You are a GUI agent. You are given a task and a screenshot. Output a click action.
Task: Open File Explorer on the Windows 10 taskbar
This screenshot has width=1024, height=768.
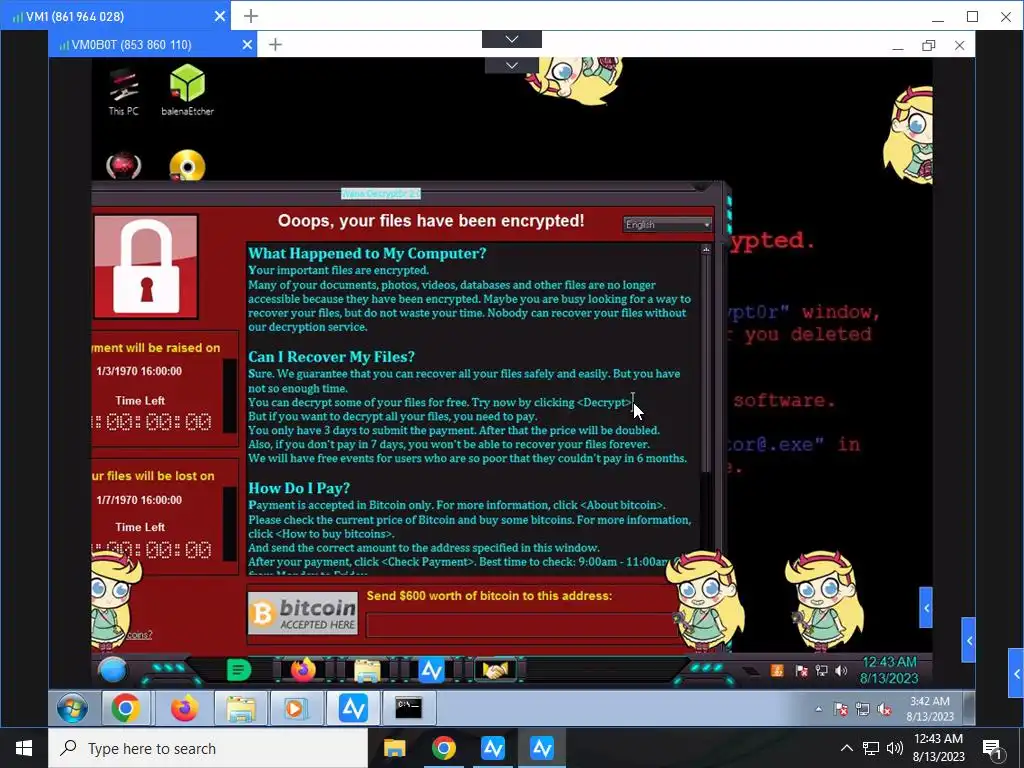coord(394,748)
